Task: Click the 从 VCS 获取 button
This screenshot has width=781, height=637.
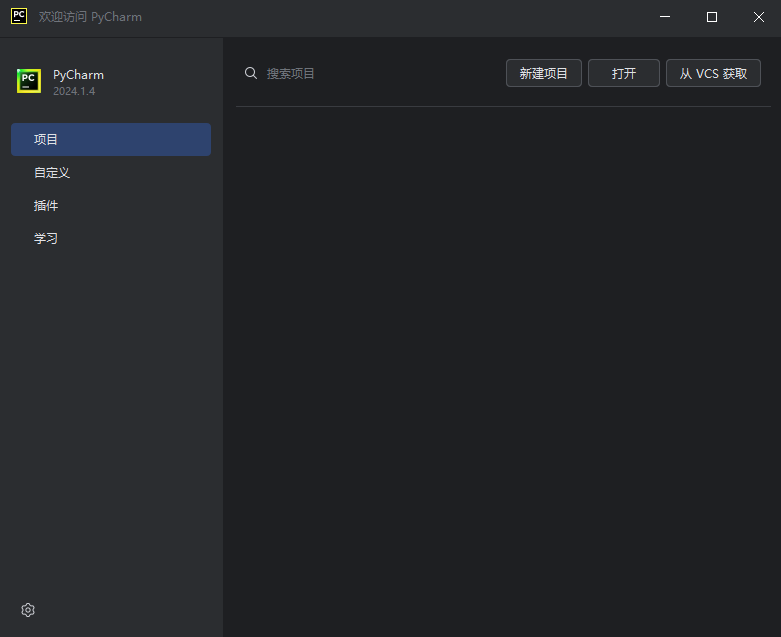Action: click(x=713, y=73)
